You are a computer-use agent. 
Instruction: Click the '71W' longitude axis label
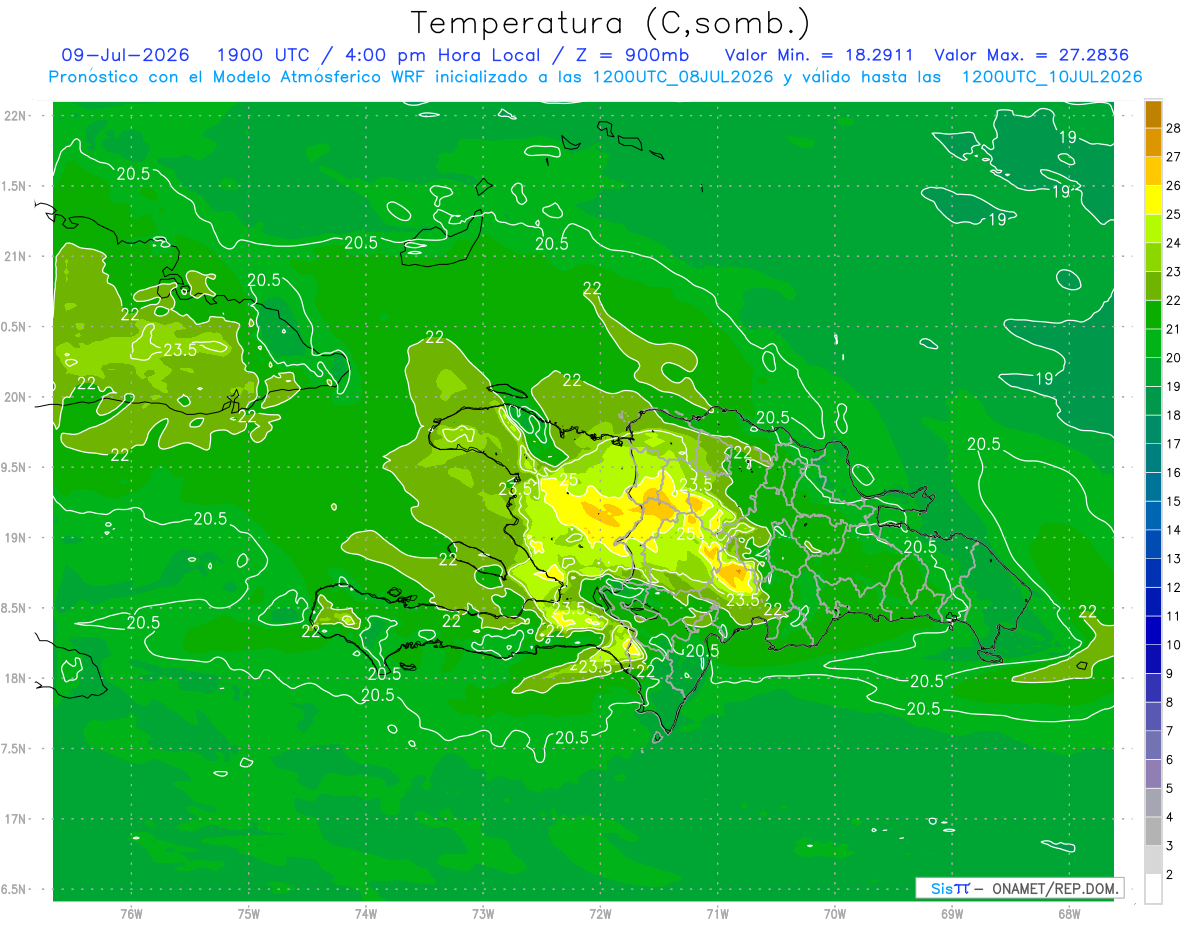point(717,913)
